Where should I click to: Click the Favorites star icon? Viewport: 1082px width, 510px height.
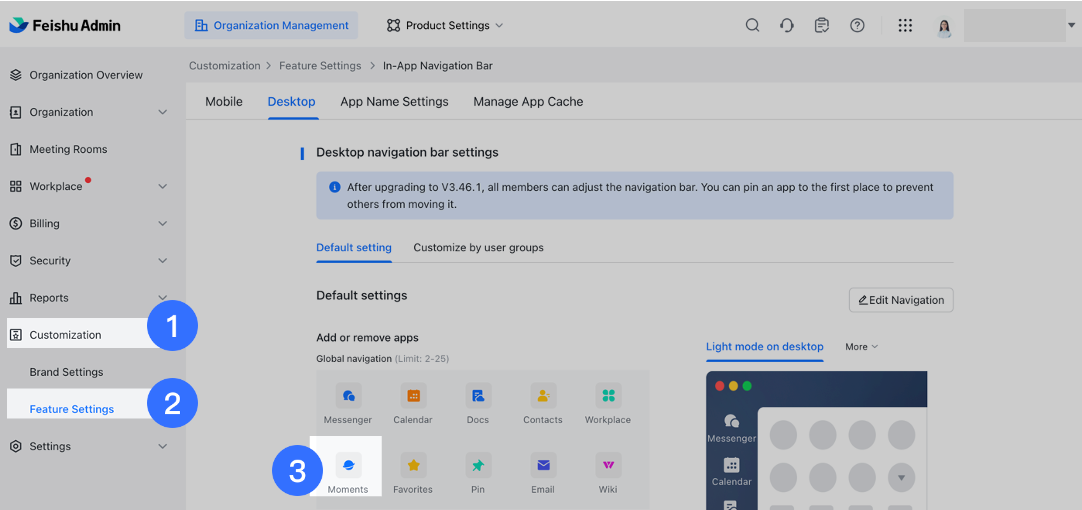point(413,465)
